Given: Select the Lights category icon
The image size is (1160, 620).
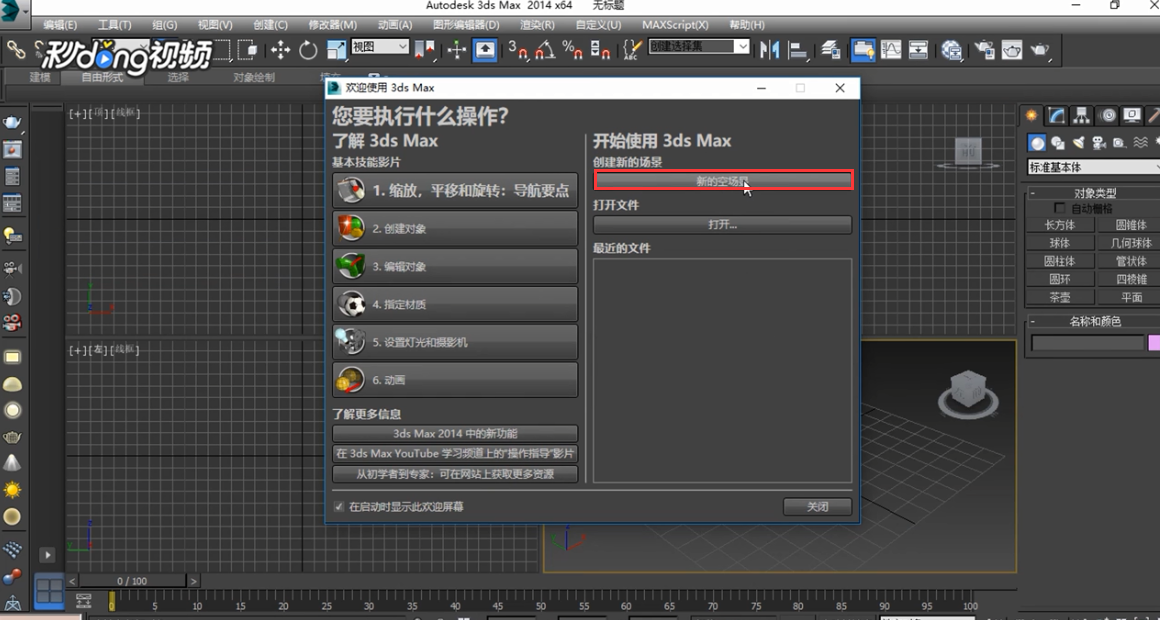Looking at the screenshot, I should point(1079,143).
